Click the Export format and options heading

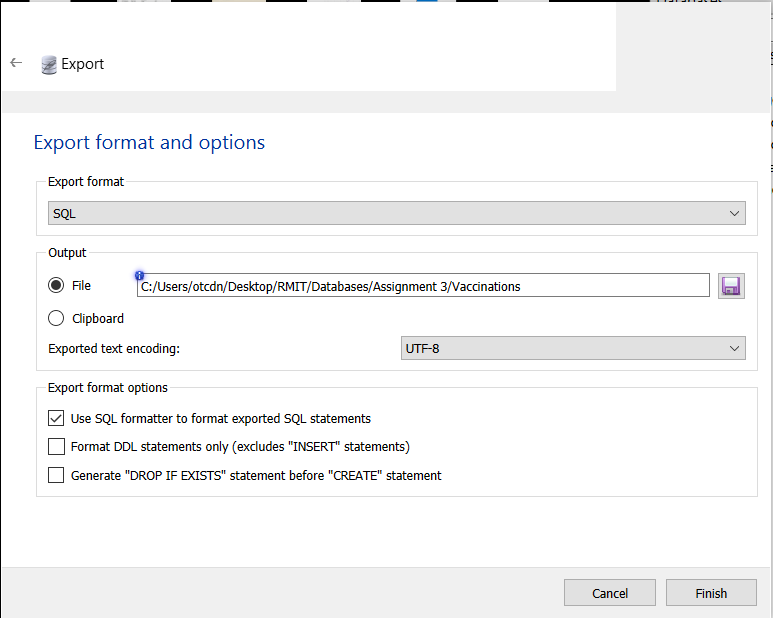149,142
